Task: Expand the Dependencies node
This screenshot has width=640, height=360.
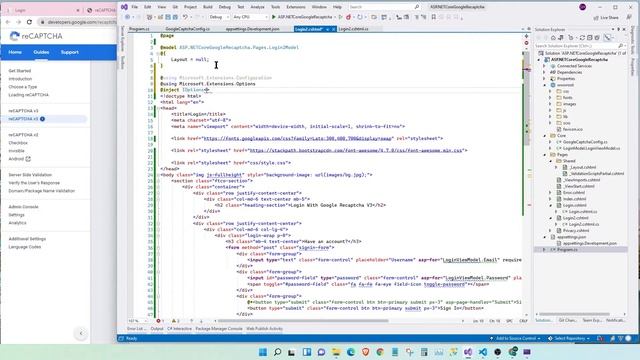Action: 544,72
